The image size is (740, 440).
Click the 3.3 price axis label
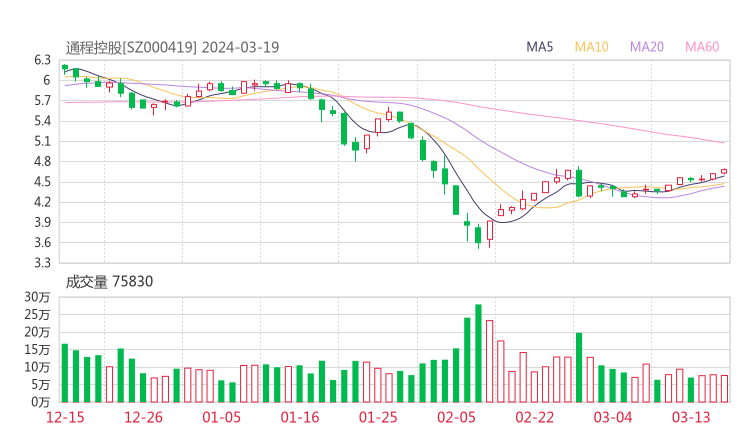coord(42,262)
